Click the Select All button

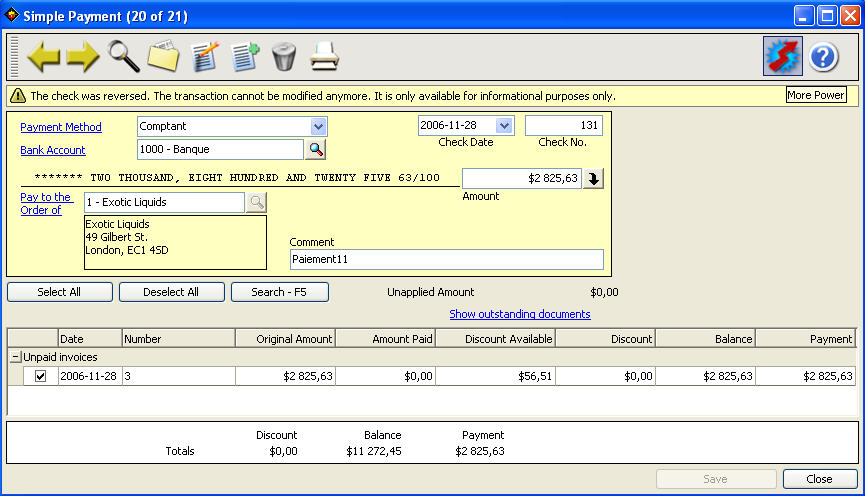pos(60,292)
